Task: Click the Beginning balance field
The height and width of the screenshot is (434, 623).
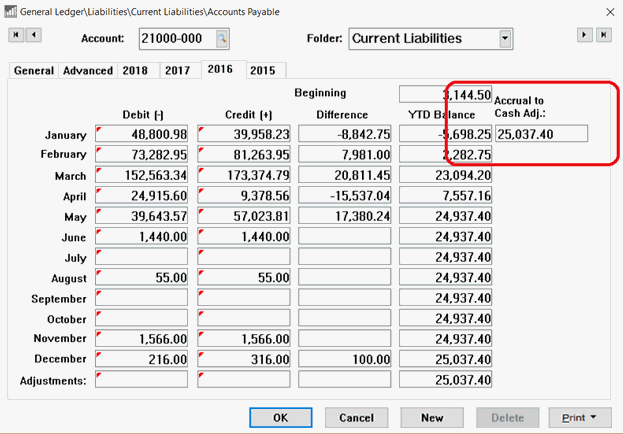Action: 445,95
